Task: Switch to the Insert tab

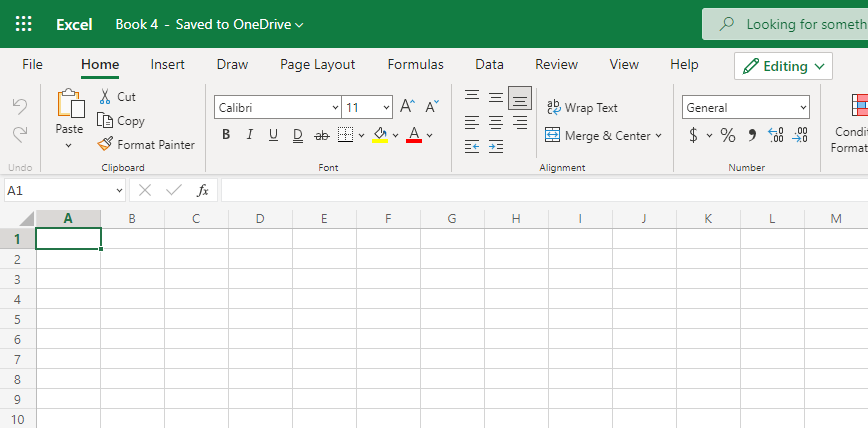Action: (167, 65)
